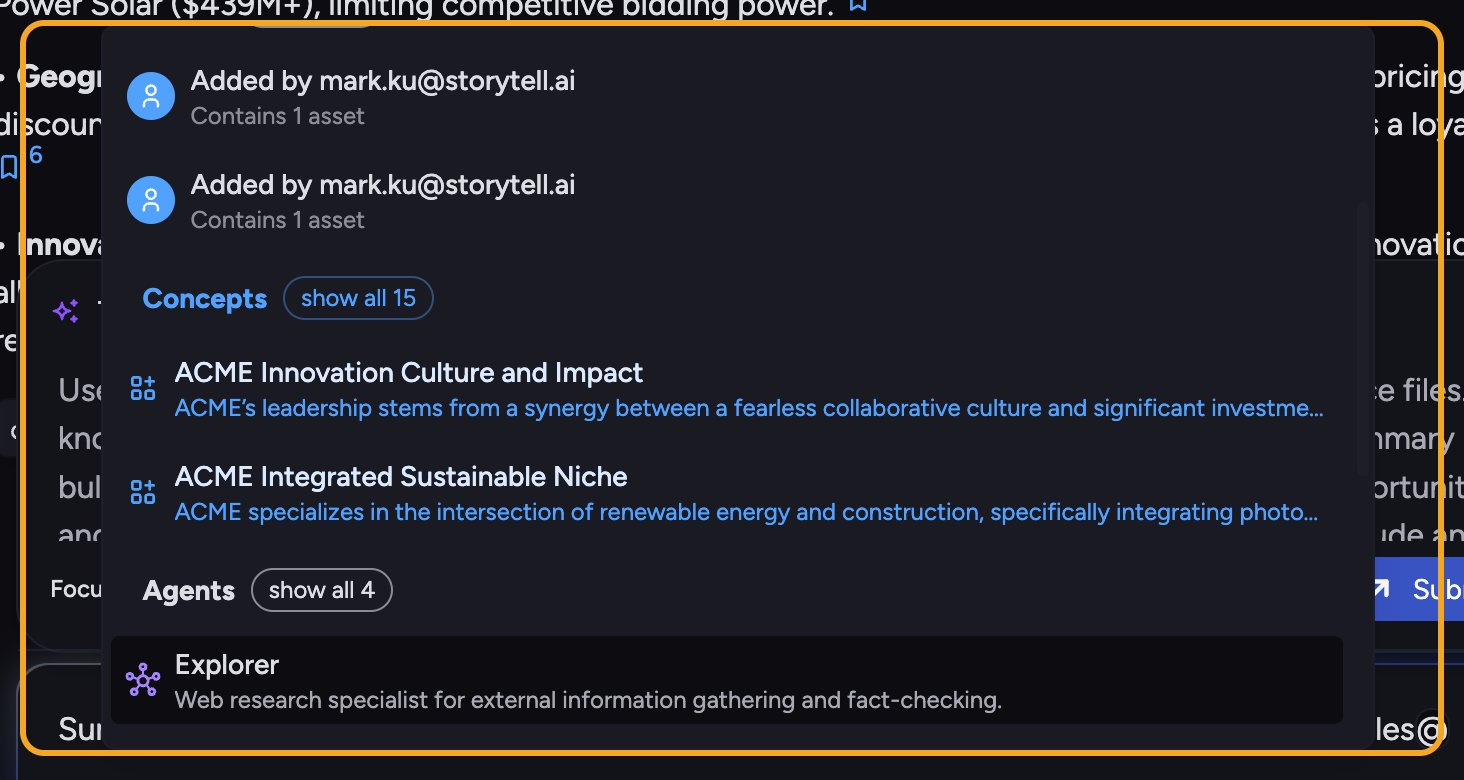Open citation number 6 link
1464x780 pixels.
[36, 155]
